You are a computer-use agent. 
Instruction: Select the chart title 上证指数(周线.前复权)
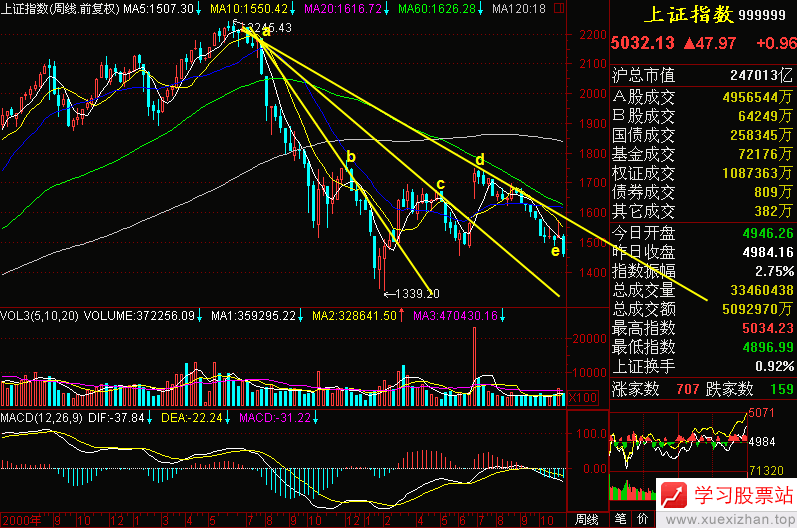click(x=60, y=9)
